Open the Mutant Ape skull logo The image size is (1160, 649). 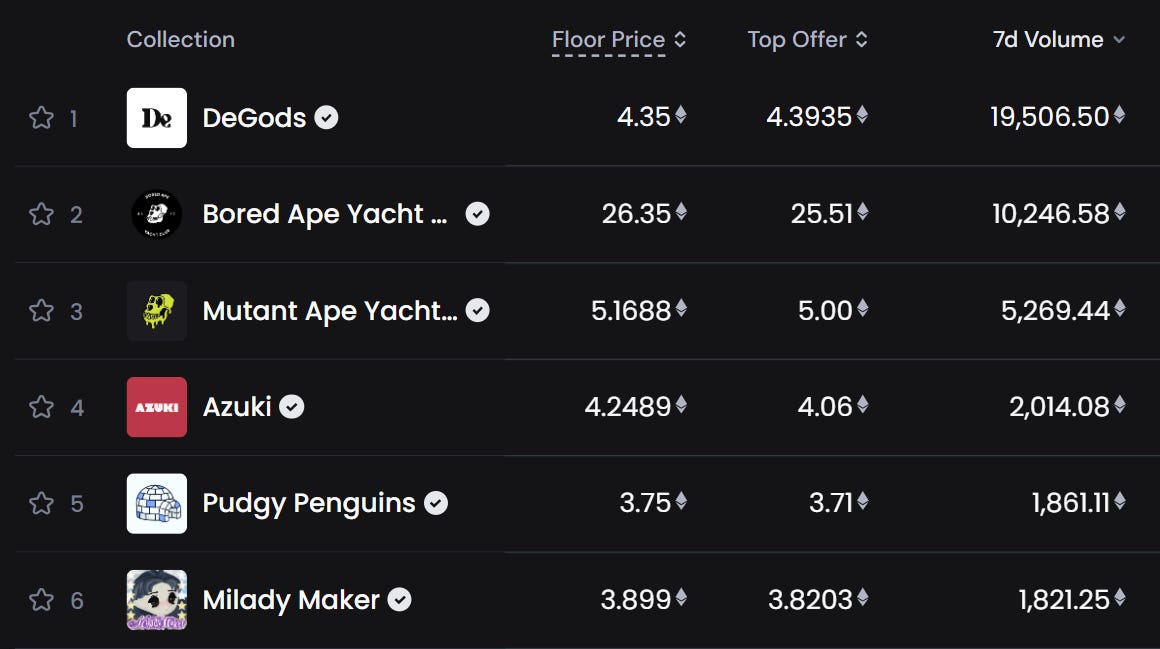(x=156, y=311)
